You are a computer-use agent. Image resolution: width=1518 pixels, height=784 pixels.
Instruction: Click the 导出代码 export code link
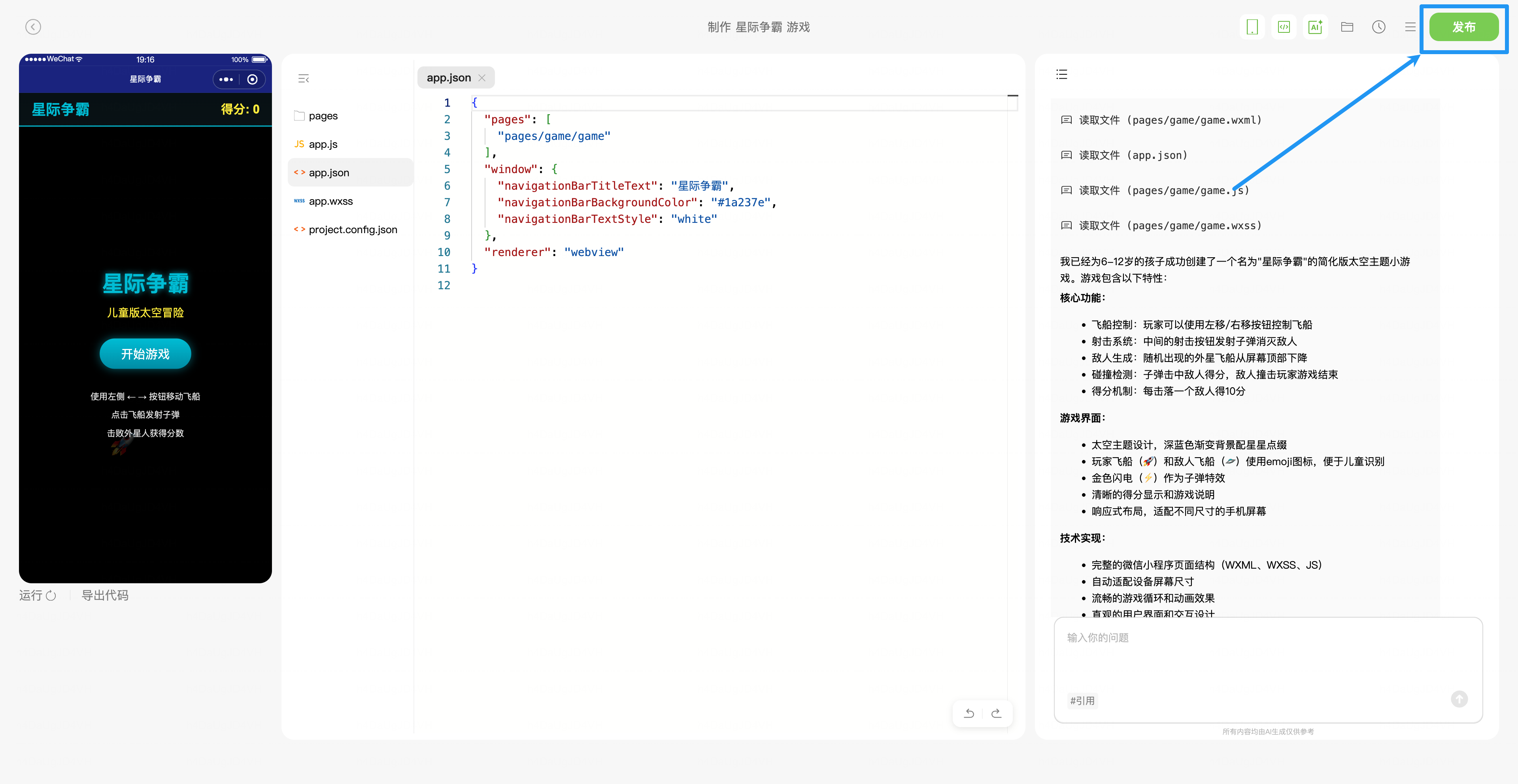tap(105, 596)
